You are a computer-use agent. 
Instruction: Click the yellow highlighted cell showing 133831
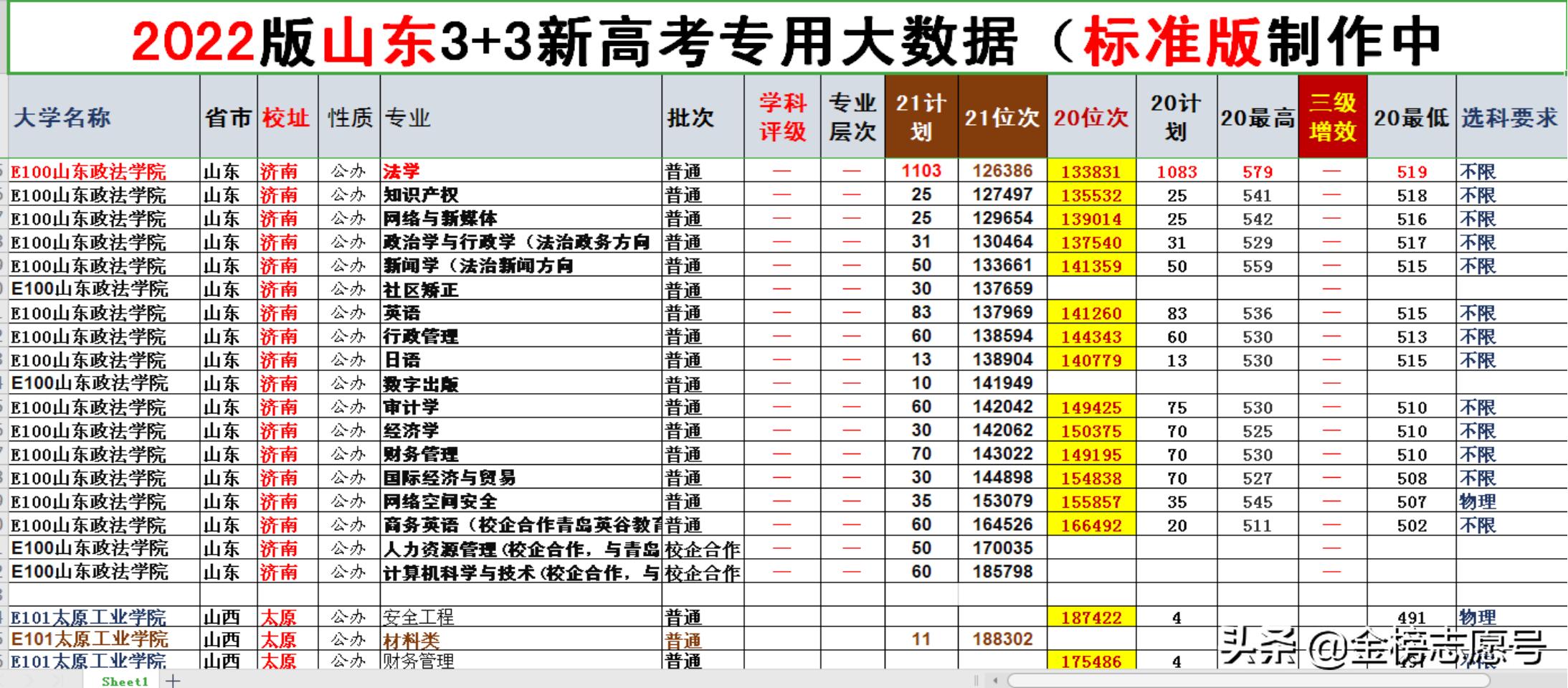click(1091, 172)
